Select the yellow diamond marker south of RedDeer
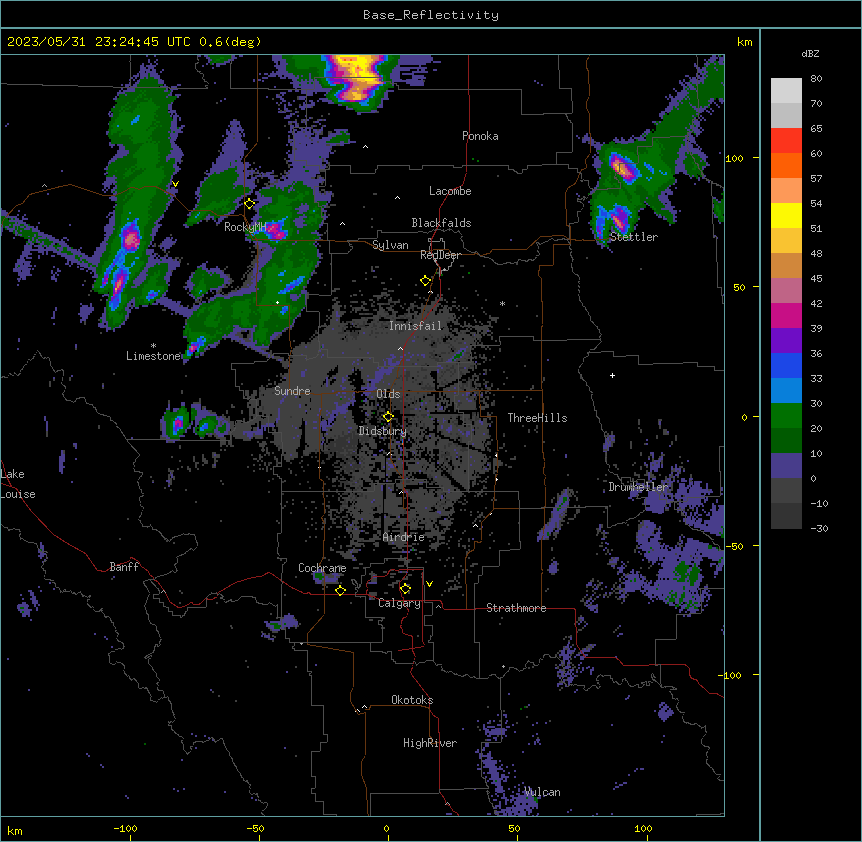Image resolution: width=862 pixels, height=842 pixels. tap(426, 281)
